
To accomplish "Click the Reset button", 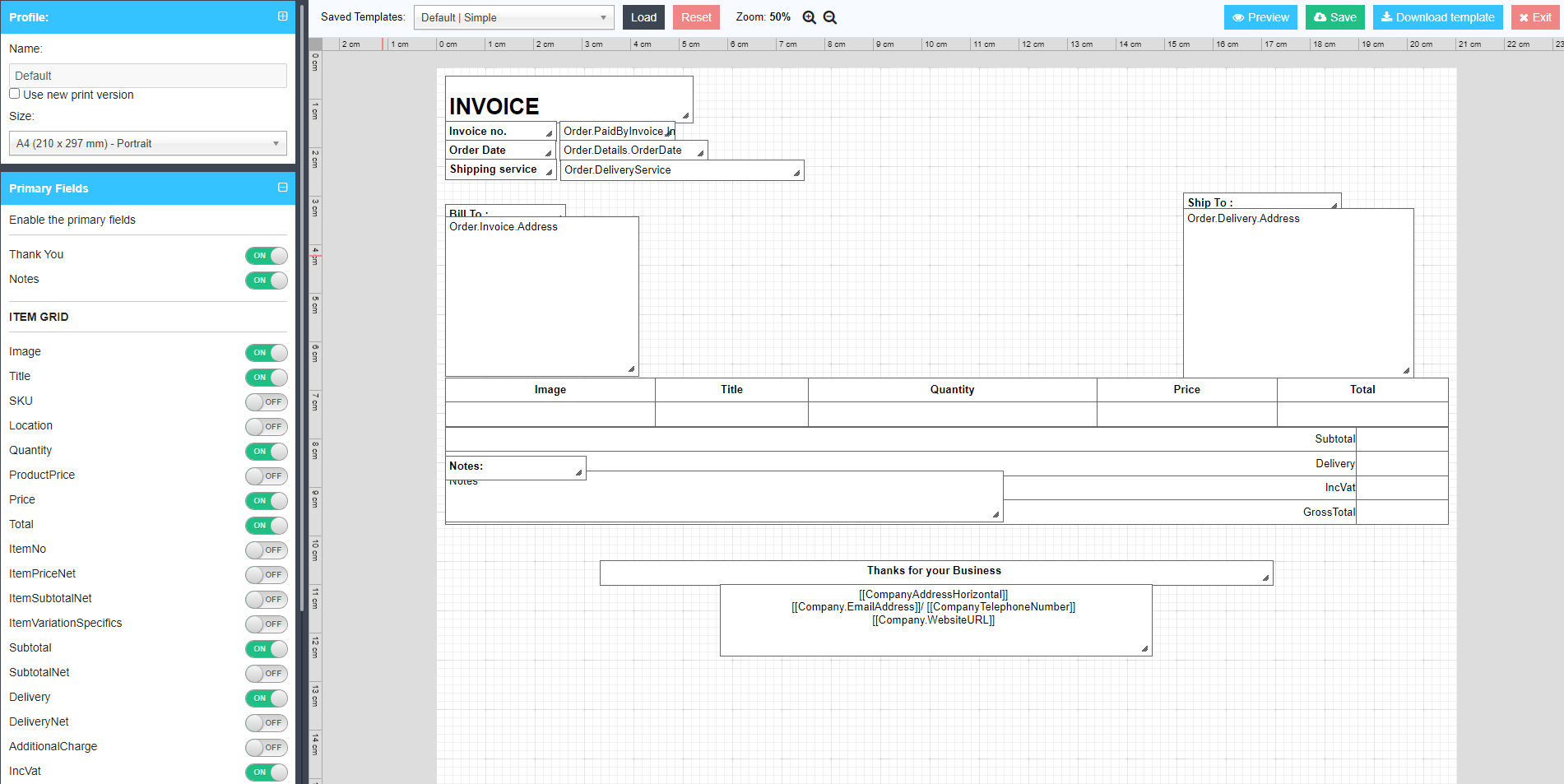I will 696,17.
